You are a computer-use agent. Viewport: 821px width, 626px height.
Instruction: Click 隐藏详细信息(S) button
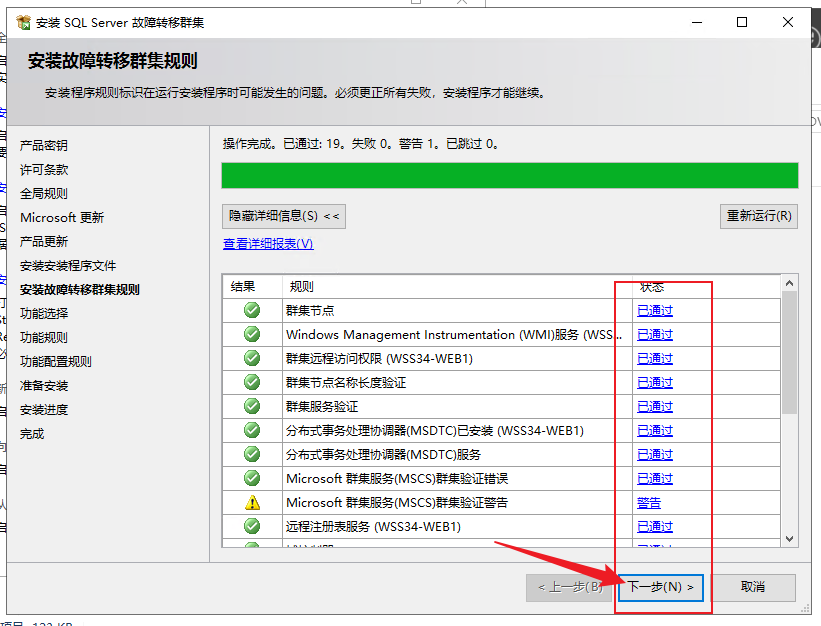284,216
